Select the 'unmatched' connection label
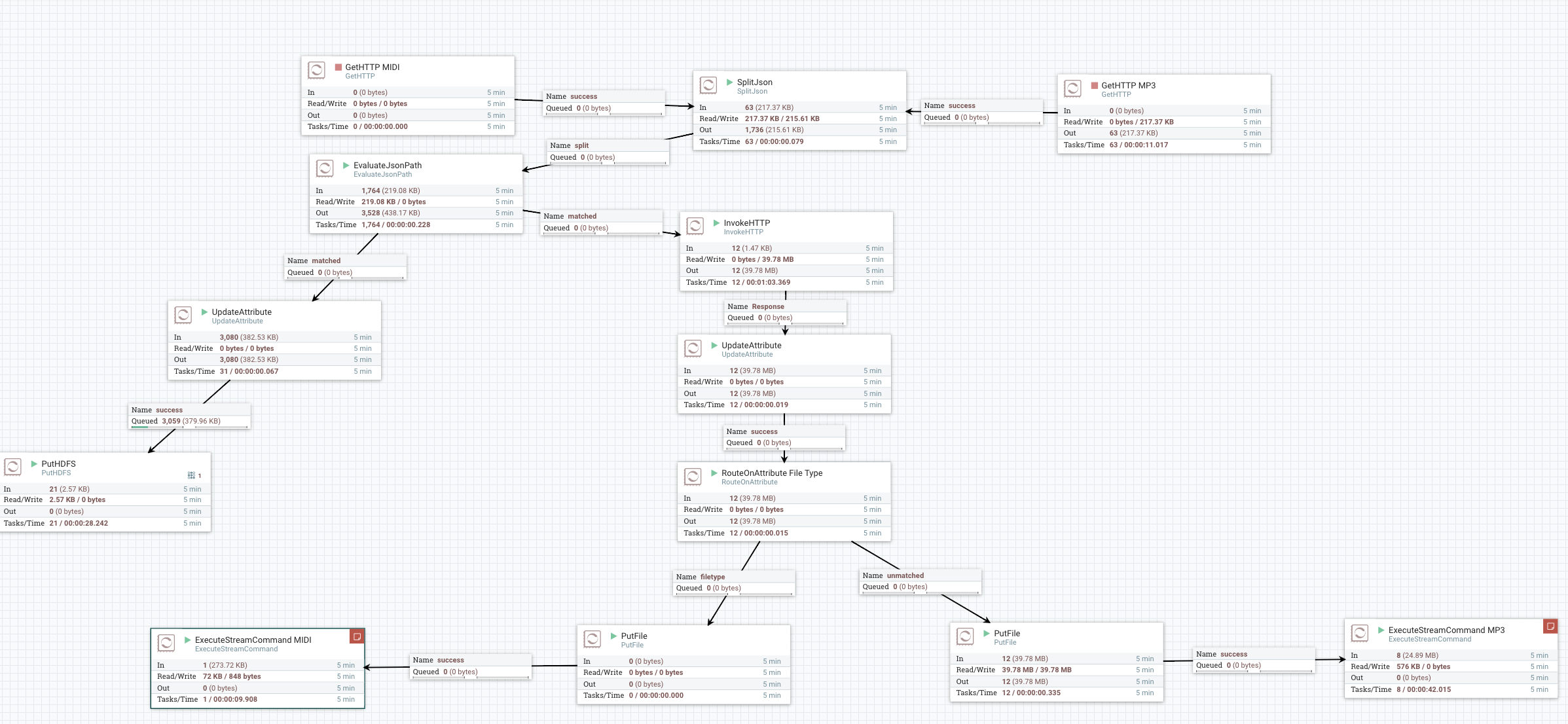The height and width of the screenshot is (724, 1568). pyautogui.click(x=905, y=575)
